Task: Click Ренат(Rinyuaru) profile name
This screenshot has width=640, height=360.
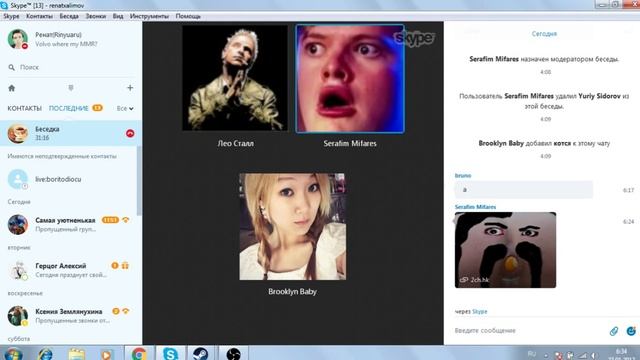Action: (58, 35)
